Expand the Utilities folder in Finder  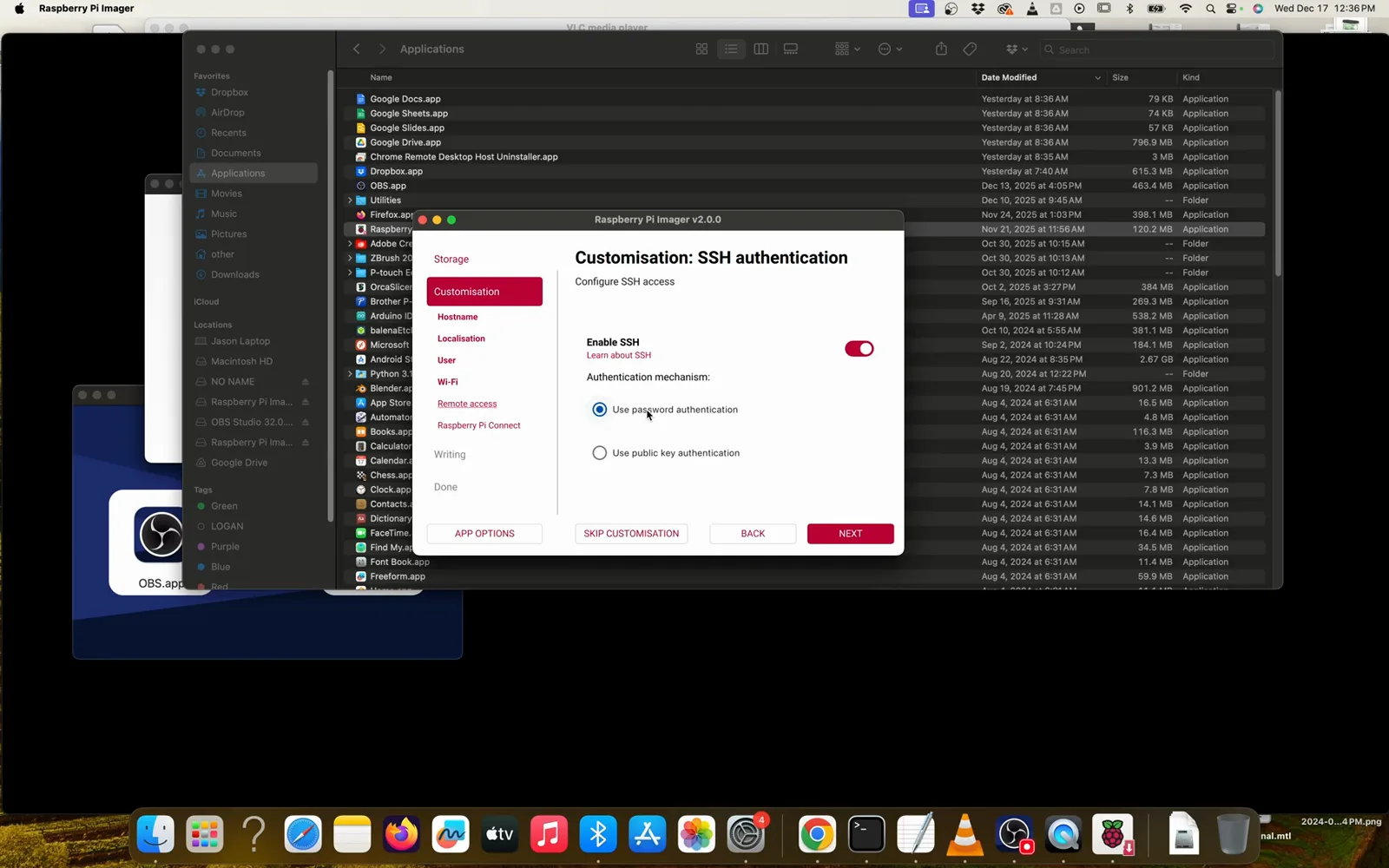click(350, 201)
